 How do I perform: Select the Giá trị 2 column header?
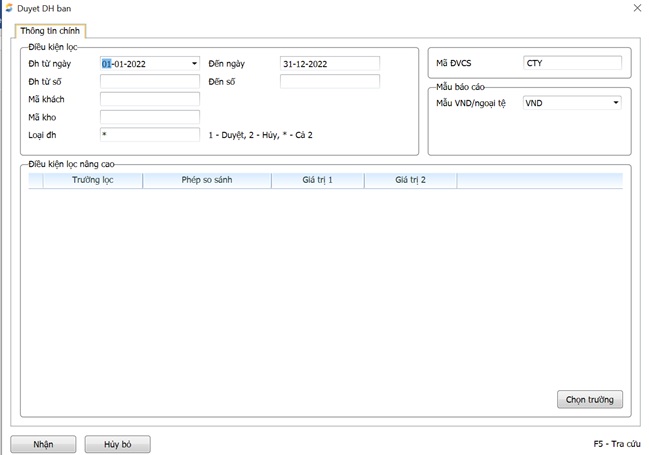(410, 181)
